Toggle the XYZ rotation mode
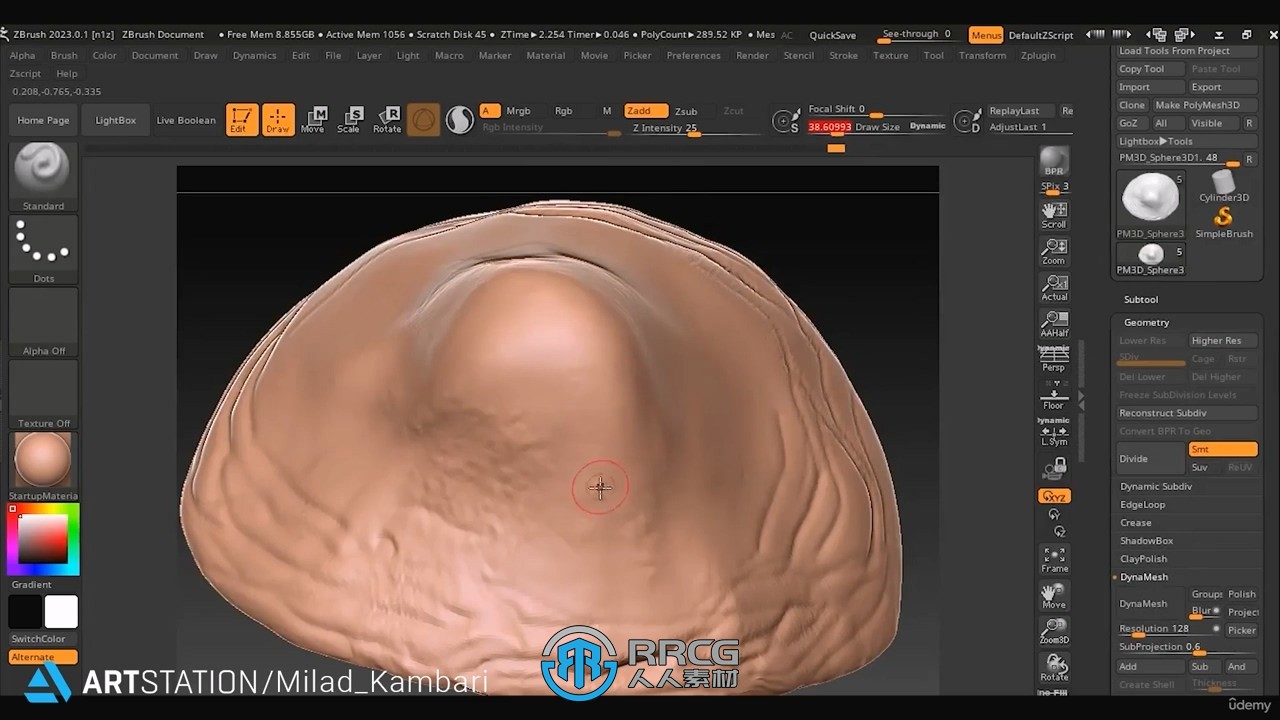1280x720 pixels. click(1054, 496)
